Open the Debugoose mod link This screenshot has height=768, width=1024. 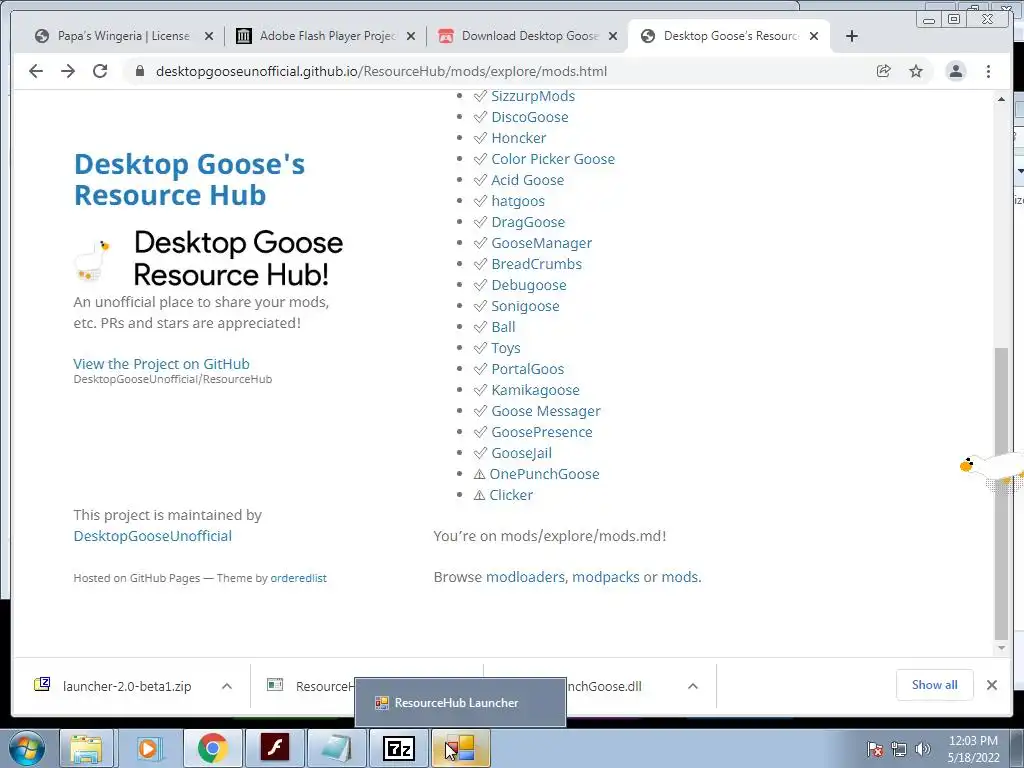point(529,285)
